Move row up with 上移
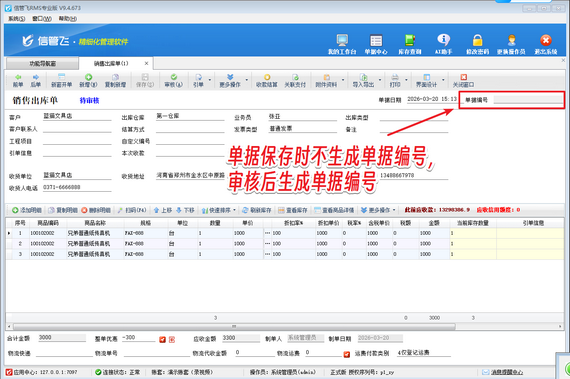Image resolution: width=570 pixels, height=379 pixels. coord(162,210)
